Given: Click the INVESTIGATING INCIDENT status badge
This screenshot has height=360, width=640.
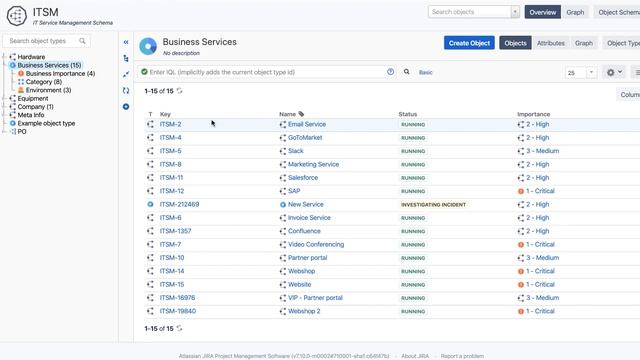Looking at the screenshot, I should [433, 204].
